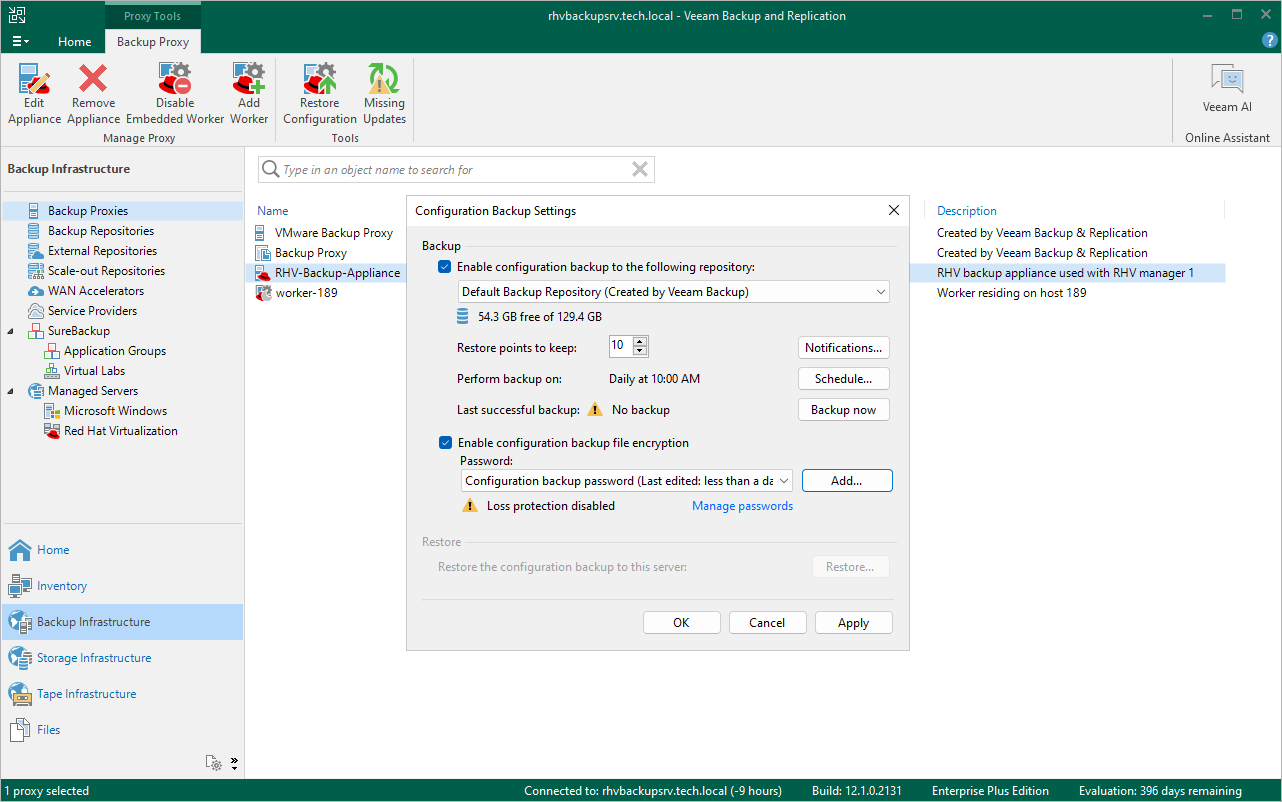Click Cancel in Configuration Backup Settings
1282x802 pixels.
pyautogui.click(x=767, y=623)
